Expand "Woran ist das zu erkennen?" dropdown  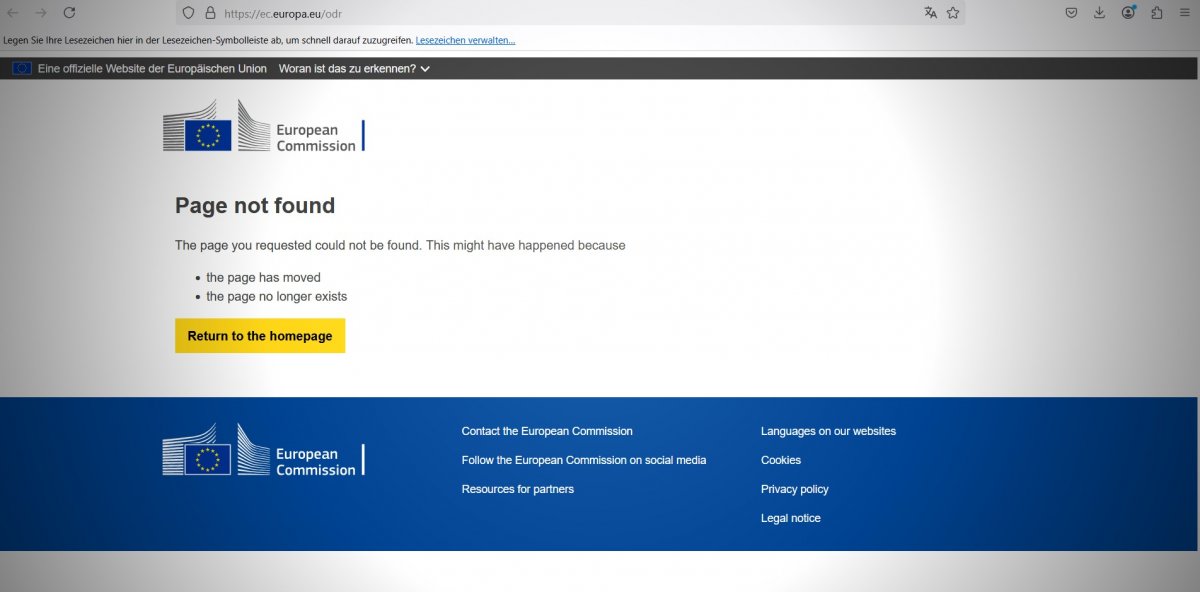[x=354, y=69]
